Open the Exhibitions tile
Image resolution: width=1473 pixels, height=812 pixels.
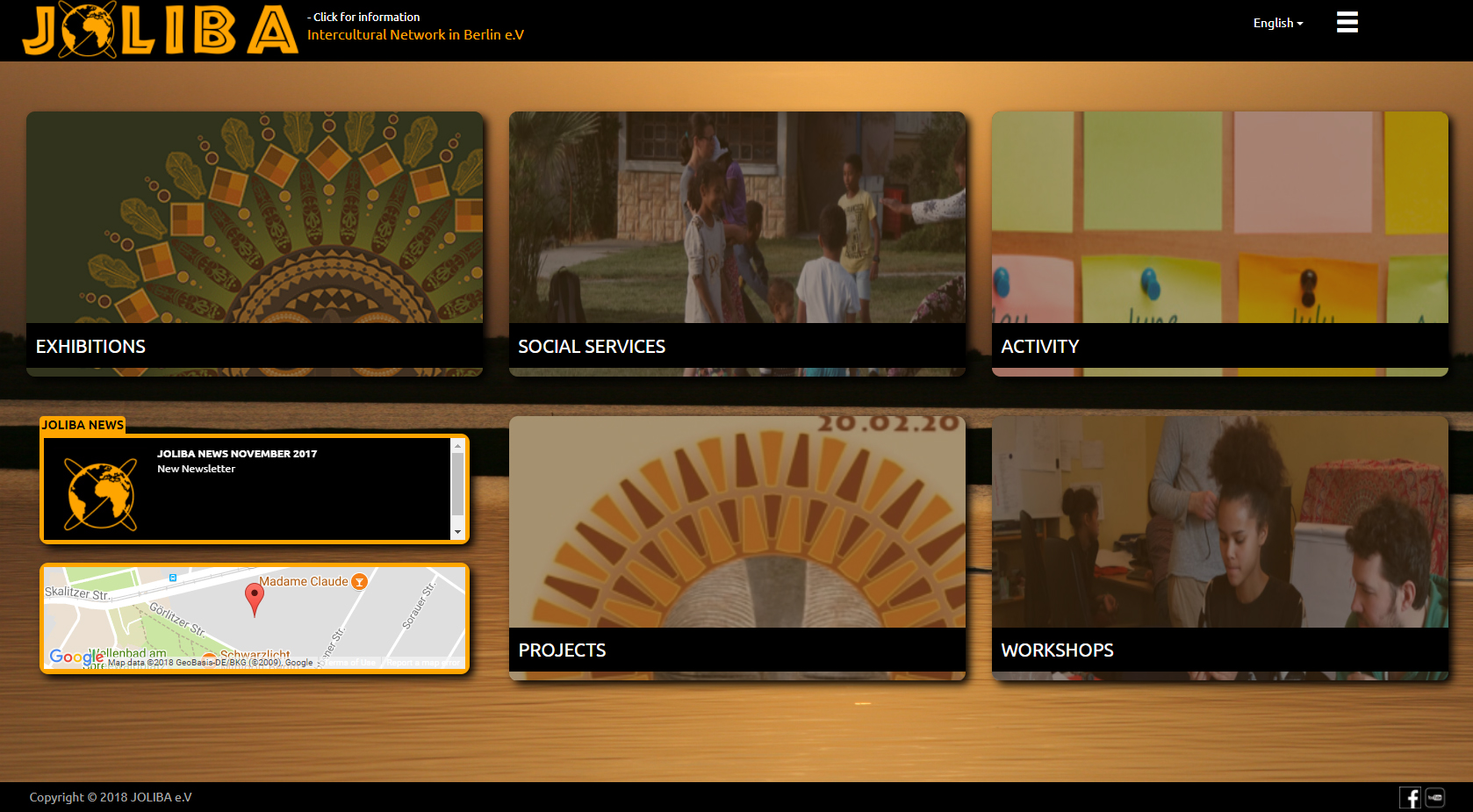255,244
